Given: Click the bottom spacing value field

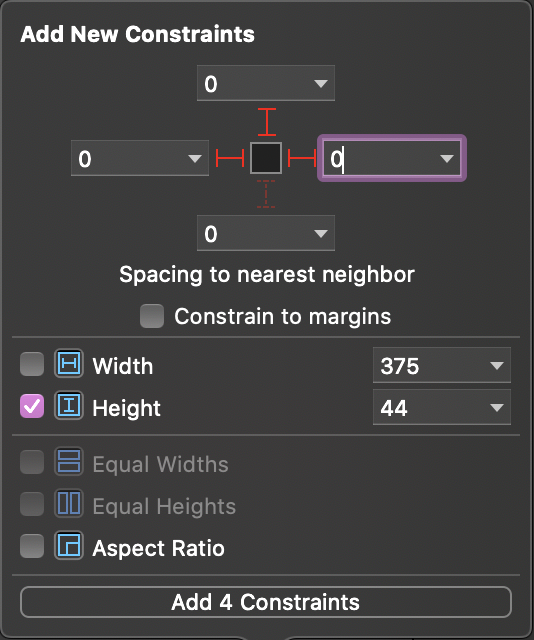Looking at the screenshot, I should pos(266,233).
